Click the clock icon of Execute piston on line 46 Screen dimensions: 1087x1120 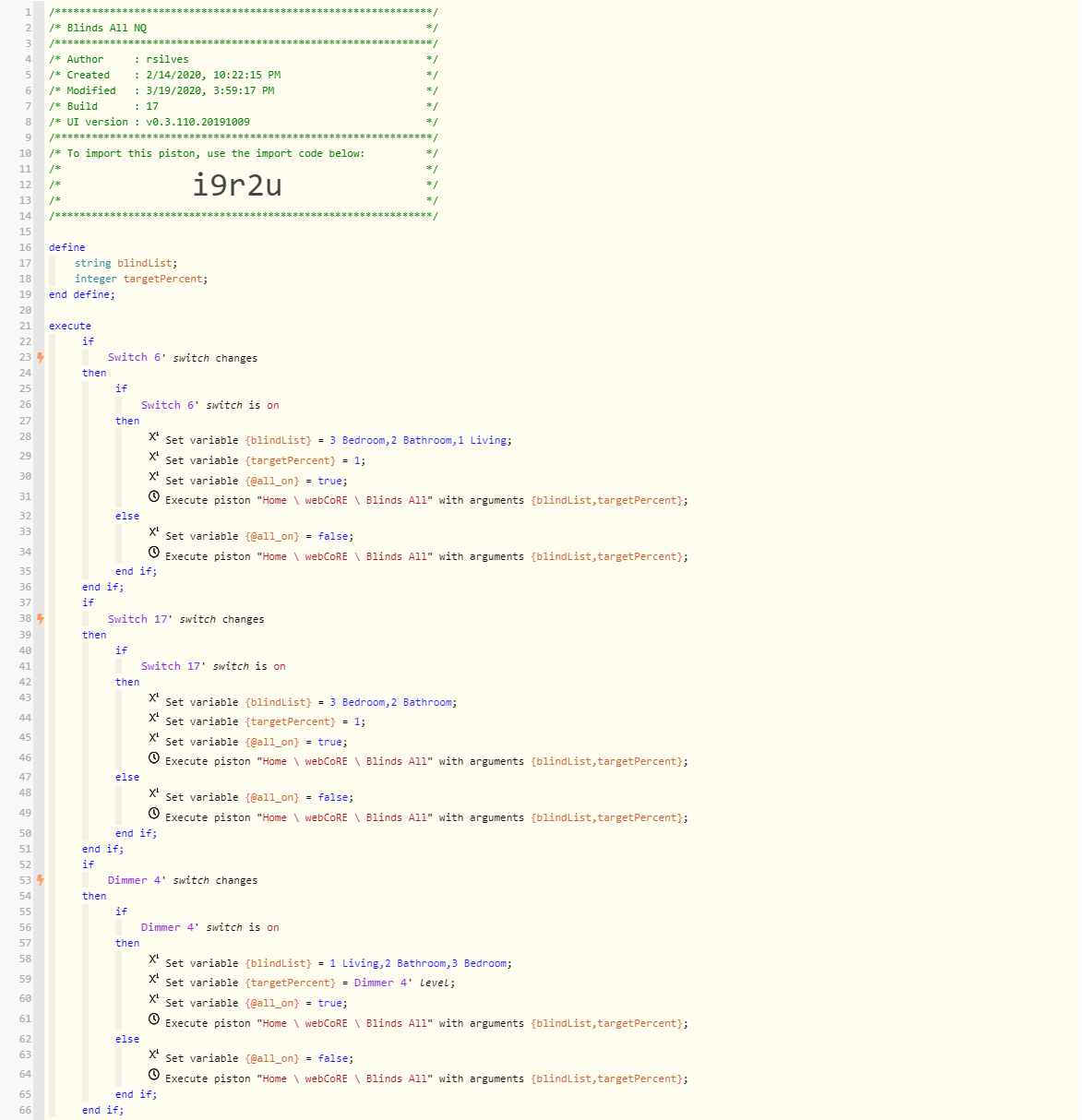(154, 758)
